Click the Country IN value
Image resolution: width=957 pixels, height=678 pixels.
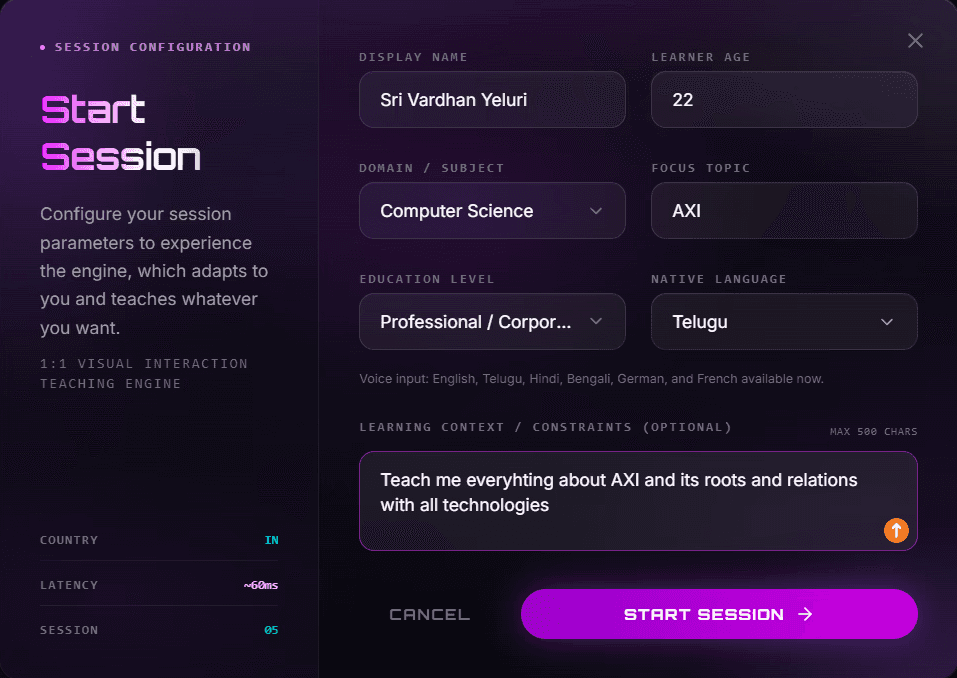click(x=271, y=540)
